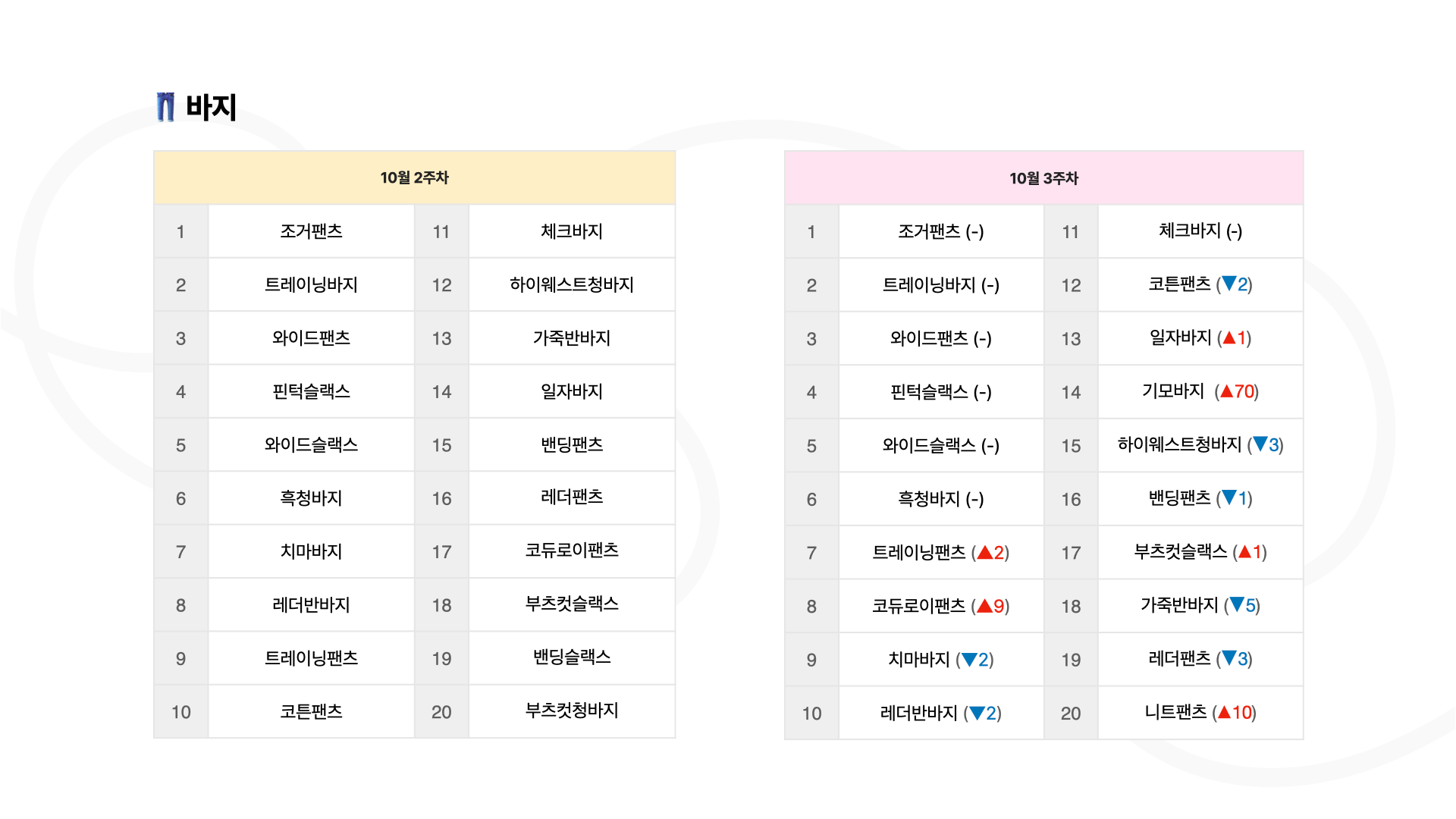The height and width of the screenshot is (819, 1456).
Task: Select 밴딩슬랙스 at rank 19
Action: (x=573, y=657)
